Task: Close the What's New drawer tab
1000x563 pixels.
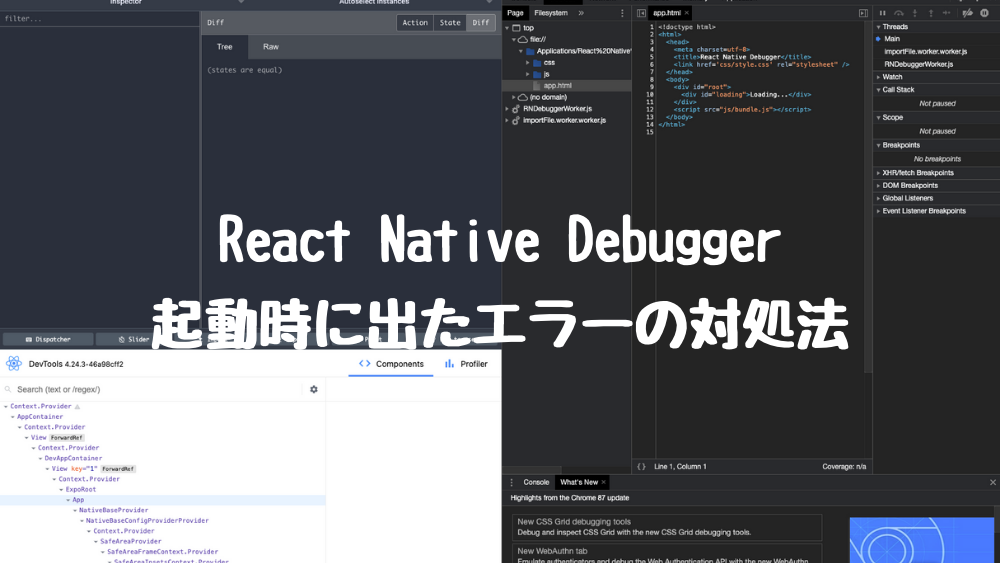Action: click(x=603, y=483)
